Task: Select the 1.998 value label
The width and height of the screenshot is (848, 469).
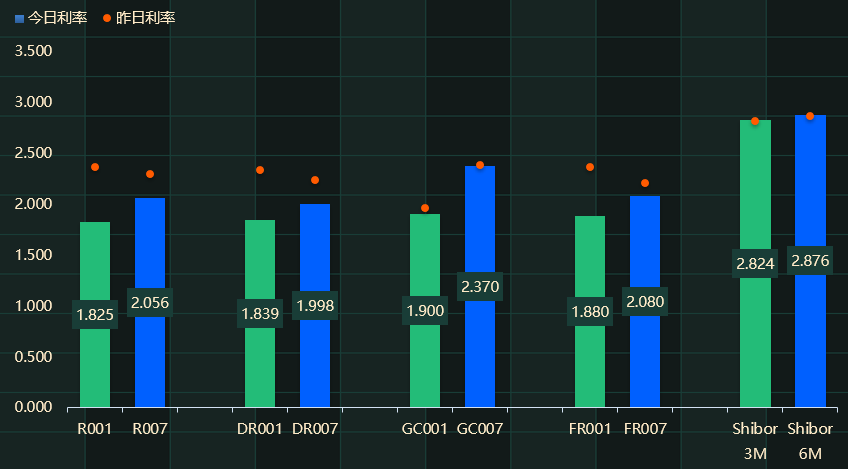Action: click(315, 306)
